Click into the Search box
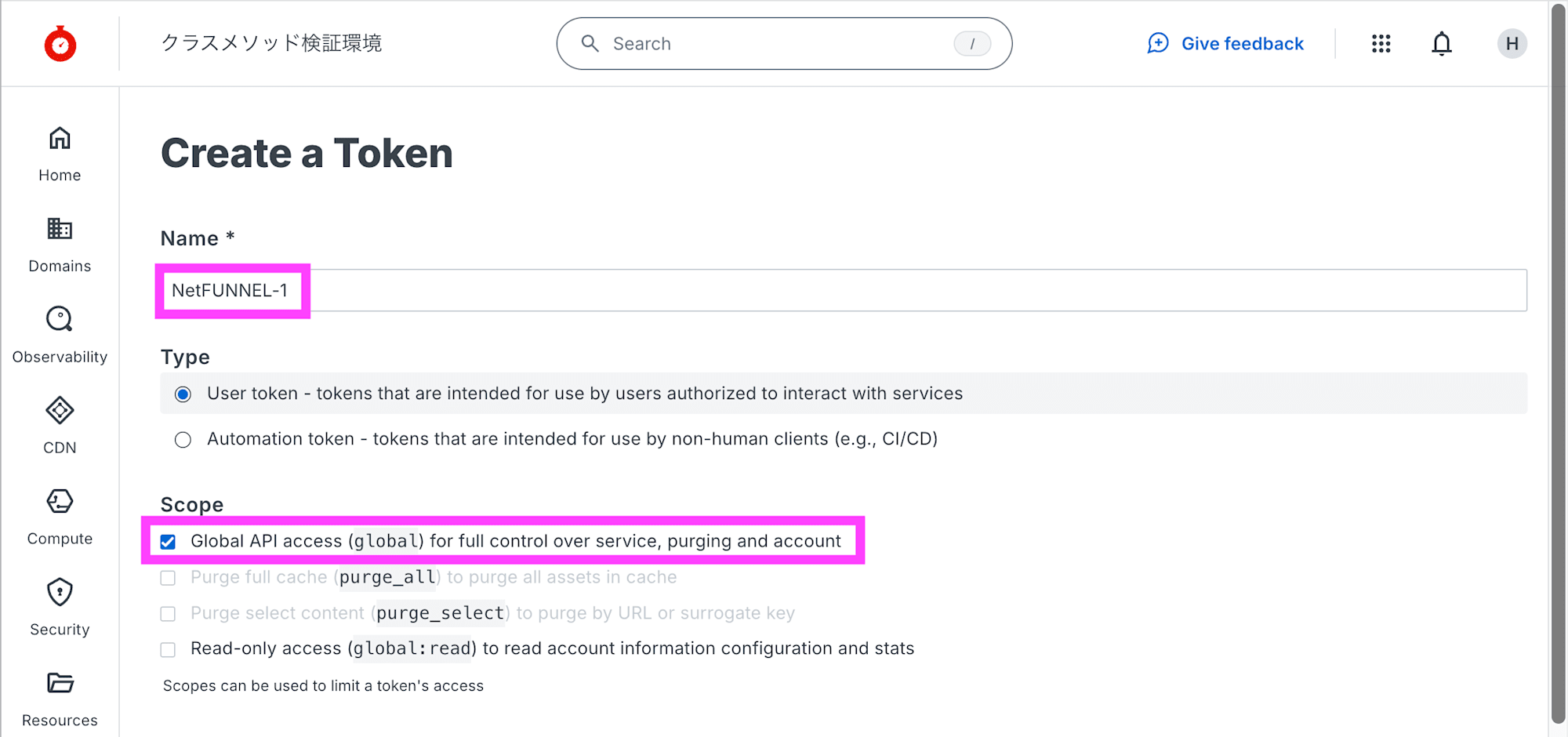Viewport: 1568px width, 737px height. [x=776, y=44]
